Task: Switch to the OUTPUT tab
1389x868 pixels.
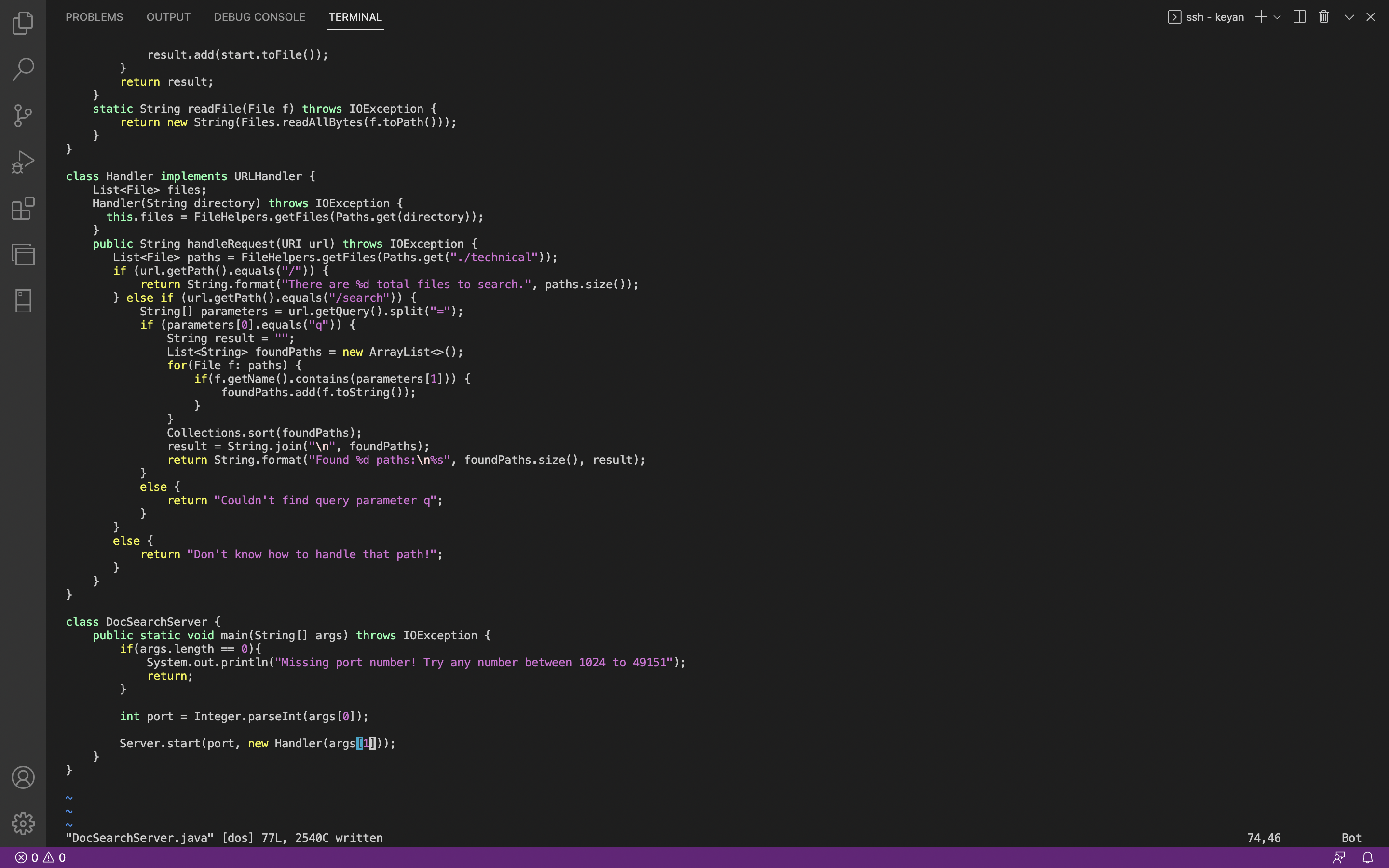Action: point(168,17)
